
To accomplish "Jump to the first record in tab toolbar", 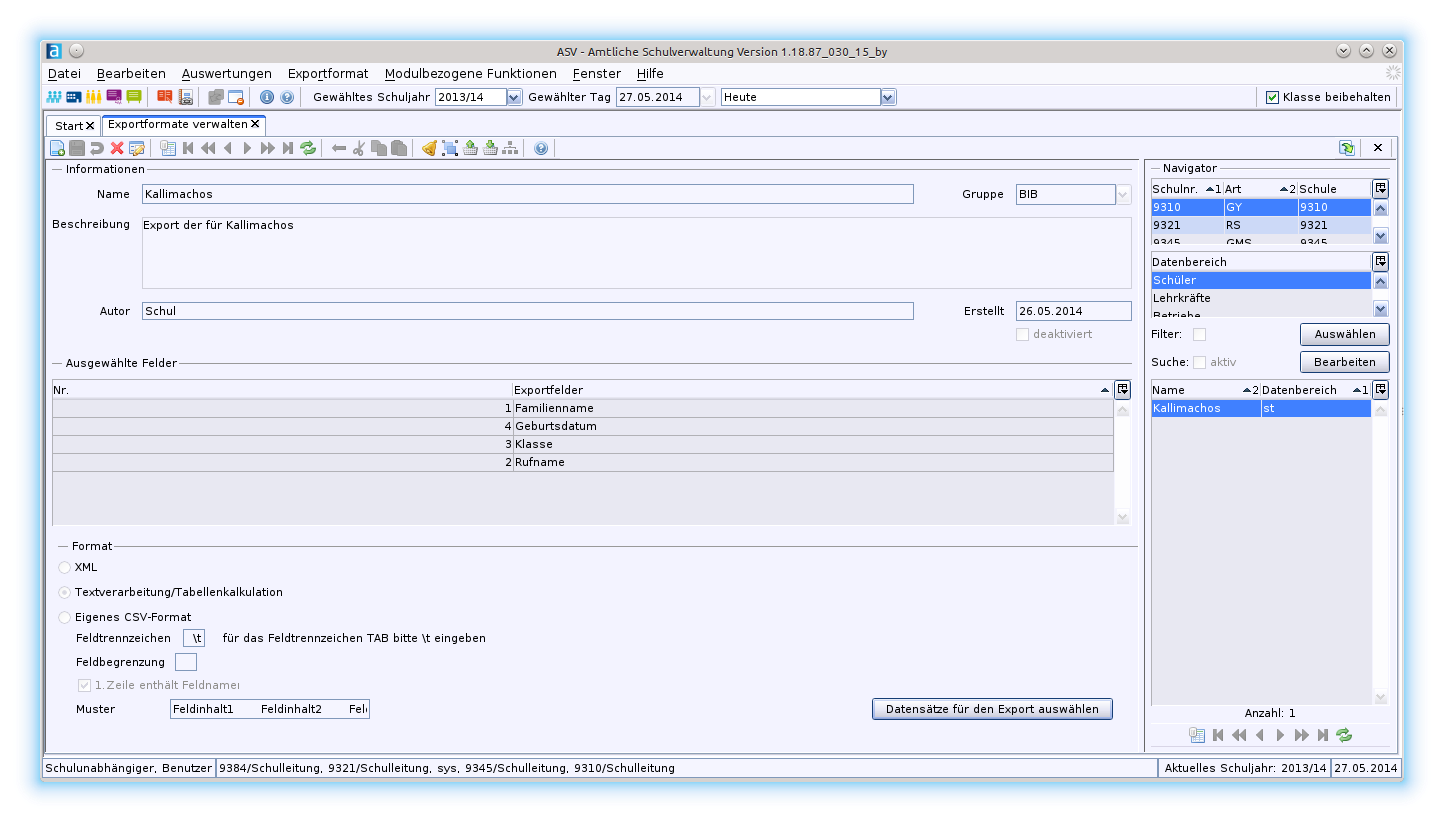I will coord(188,148).
